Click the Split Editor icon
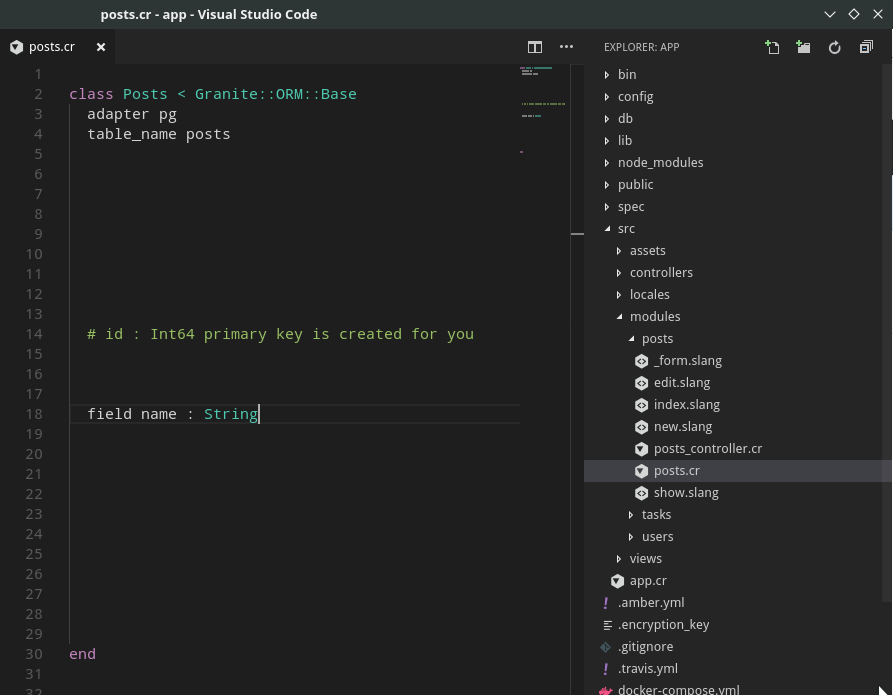Image resolution: width=893 pixels, height=695 pixels. click(534, 47)
